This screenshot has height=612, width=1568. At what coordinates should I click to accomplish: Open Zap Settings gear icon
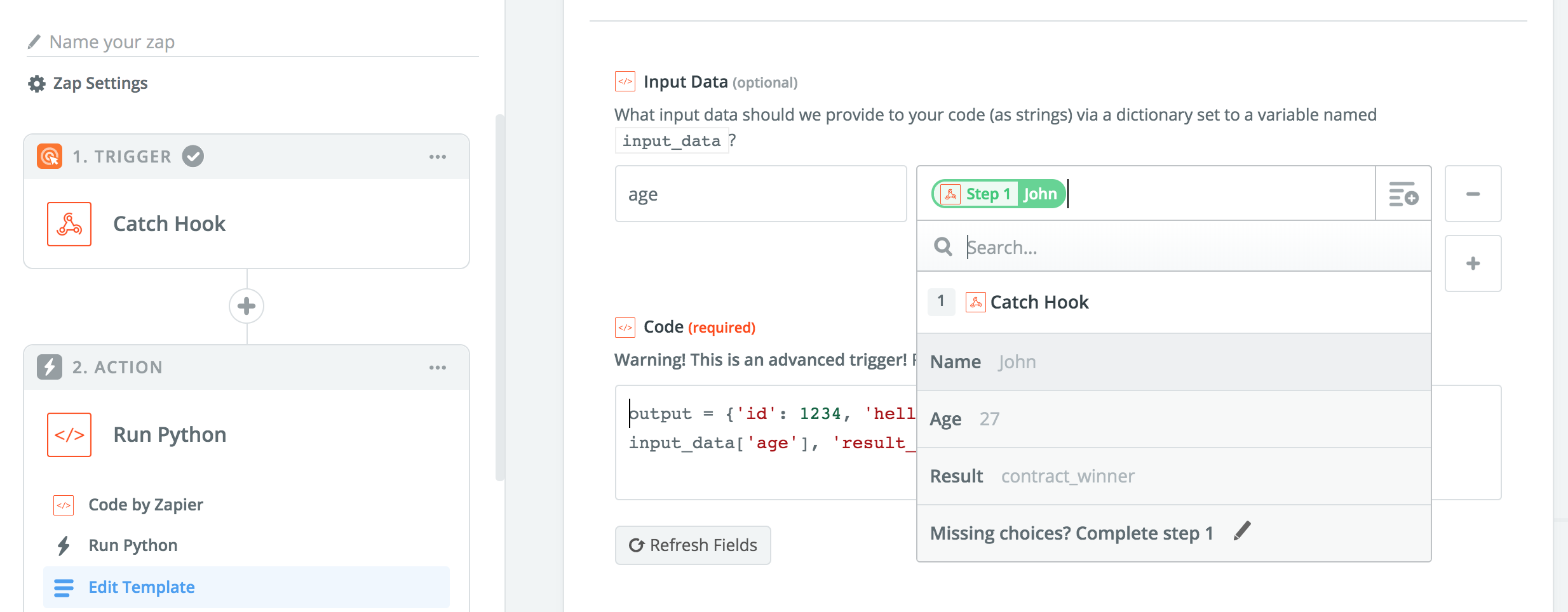click(37, 84)
